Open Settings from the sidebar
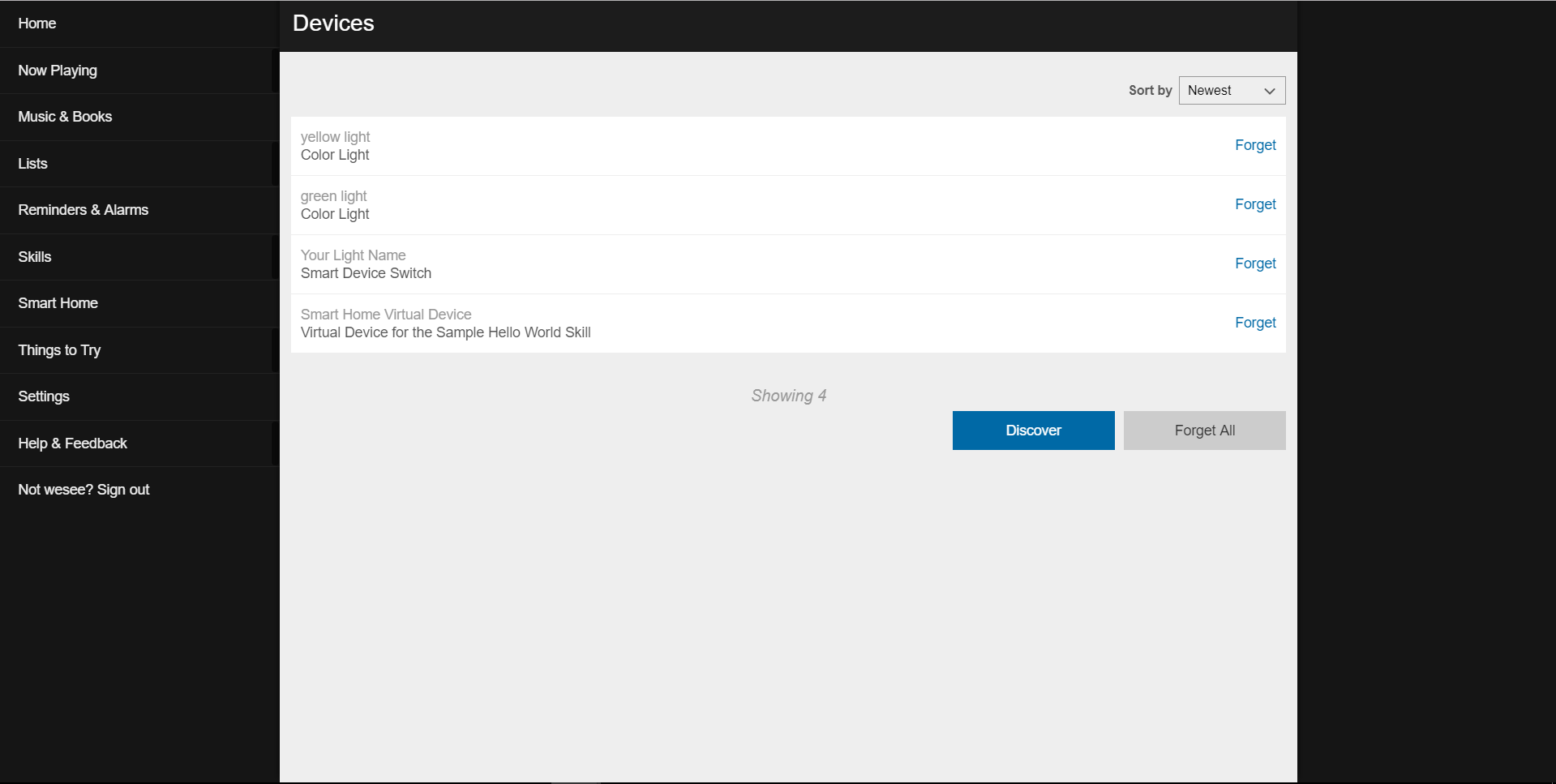This screenshot has width=1556, height=784. 44,396
